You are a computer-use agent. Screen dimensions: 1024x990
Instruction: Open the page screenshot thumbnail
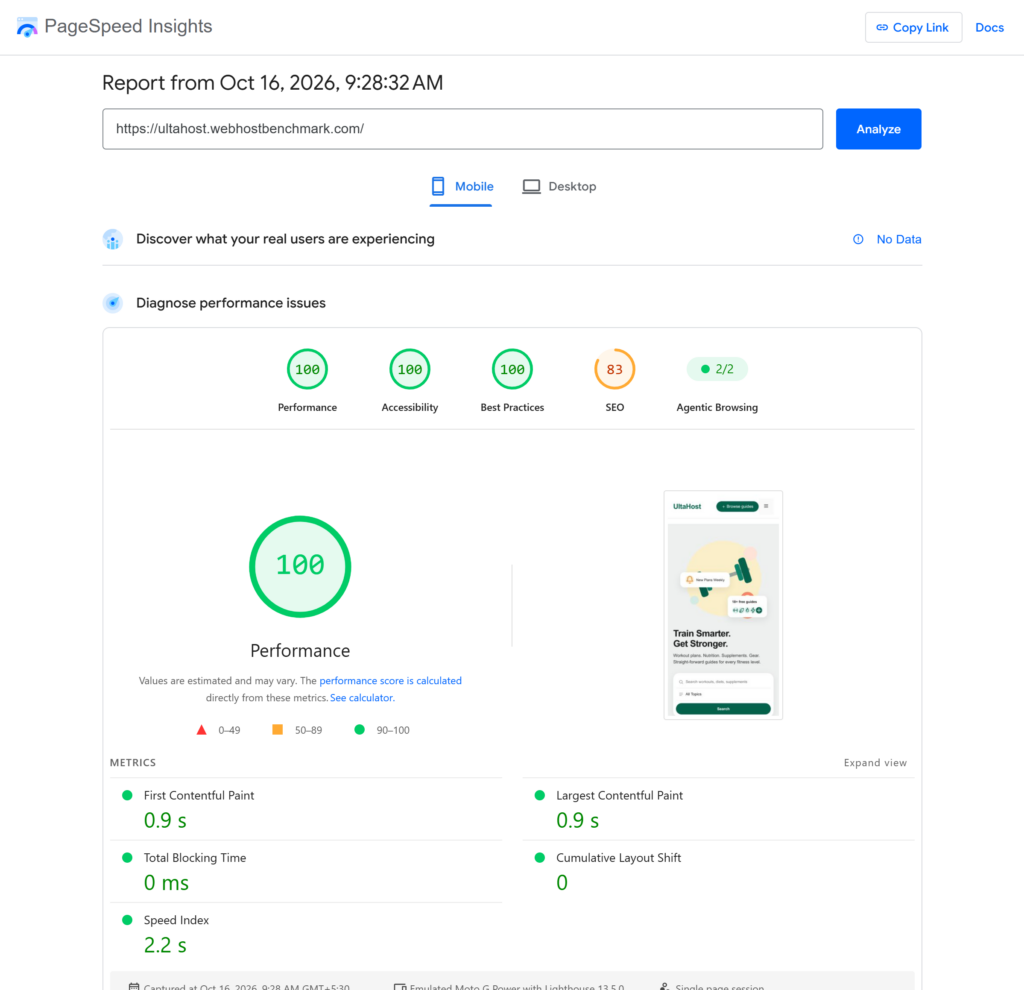(x=723, y=605)
